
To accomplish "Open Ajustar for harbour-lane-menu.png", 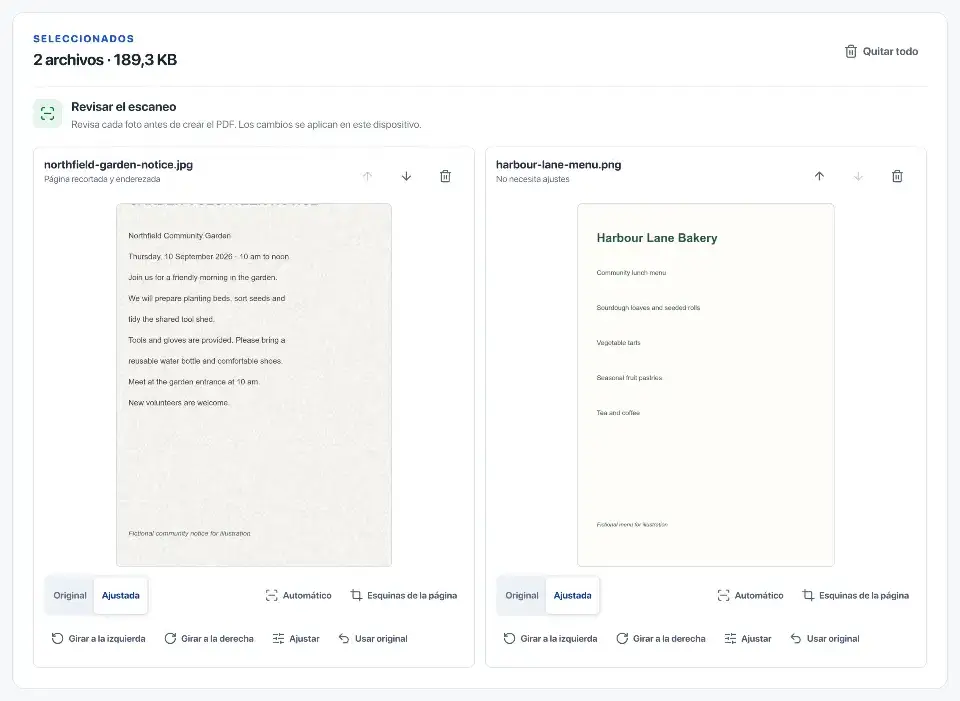I will coord(748,639).
